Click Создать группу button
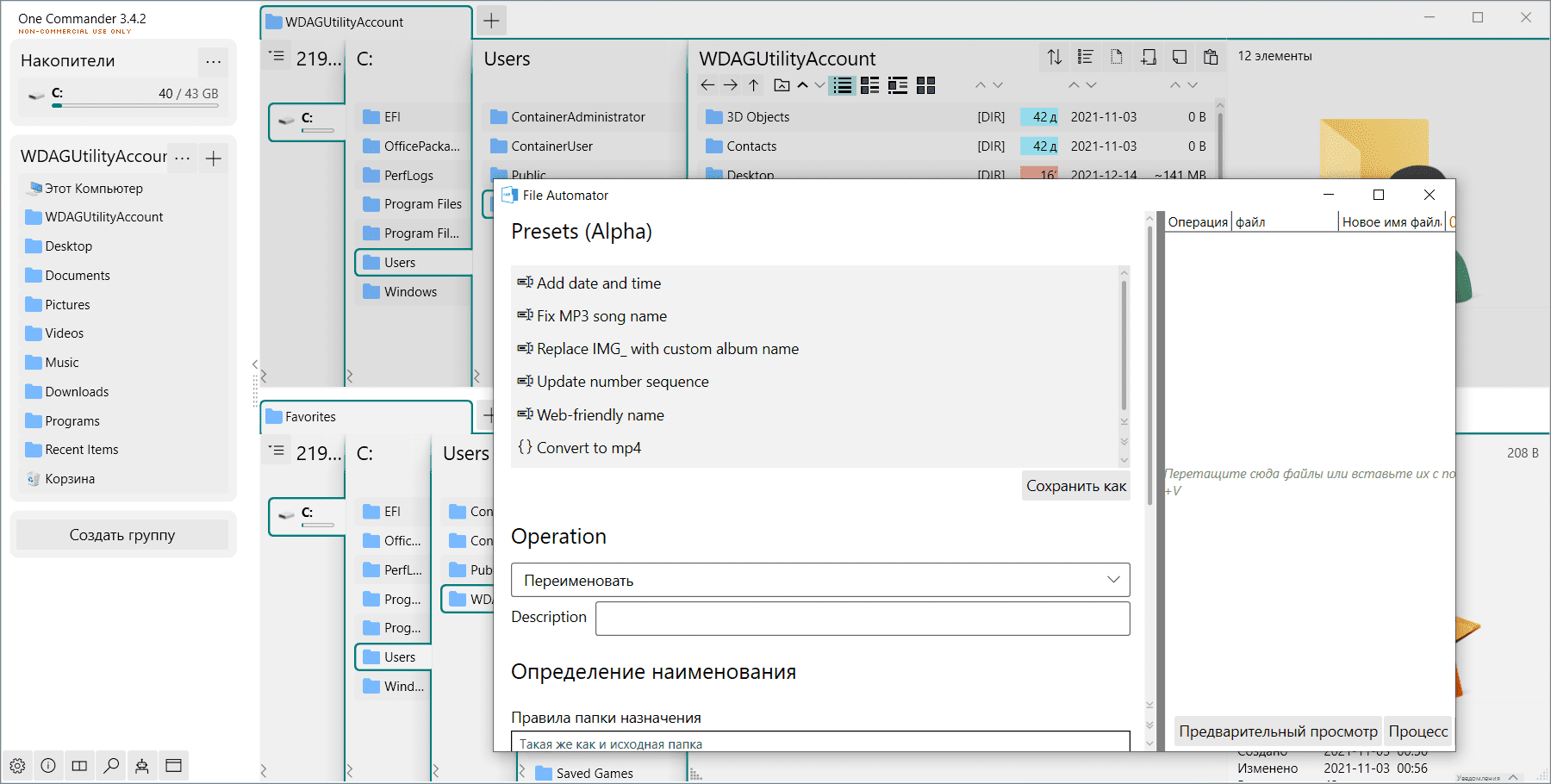 (x=122, y=535)
